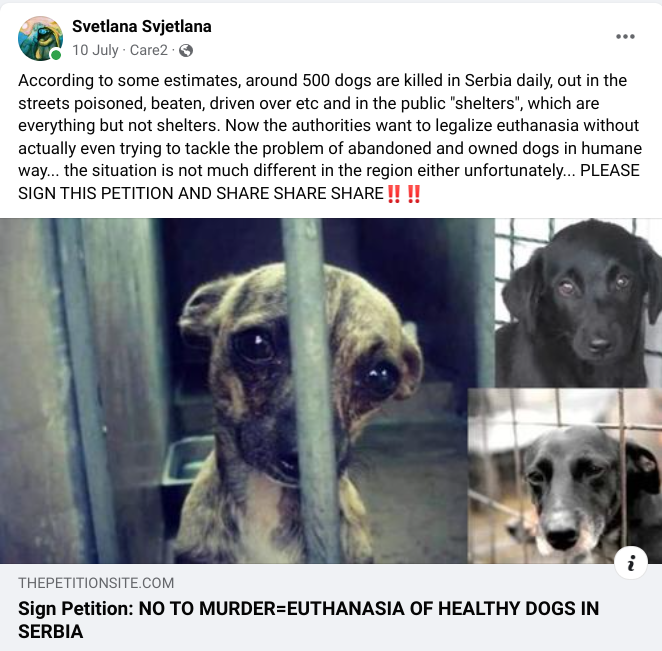The image size is (662, 651).
Task: Click the post text about 500 dogs
Action: click(330, 137)
